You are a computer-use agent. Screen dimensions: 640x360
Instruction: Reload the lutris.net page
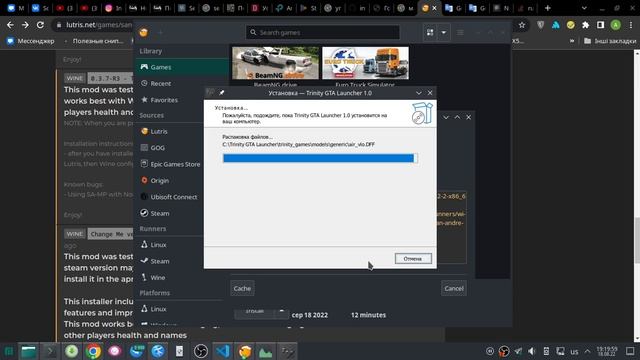[x=40, y=25]
